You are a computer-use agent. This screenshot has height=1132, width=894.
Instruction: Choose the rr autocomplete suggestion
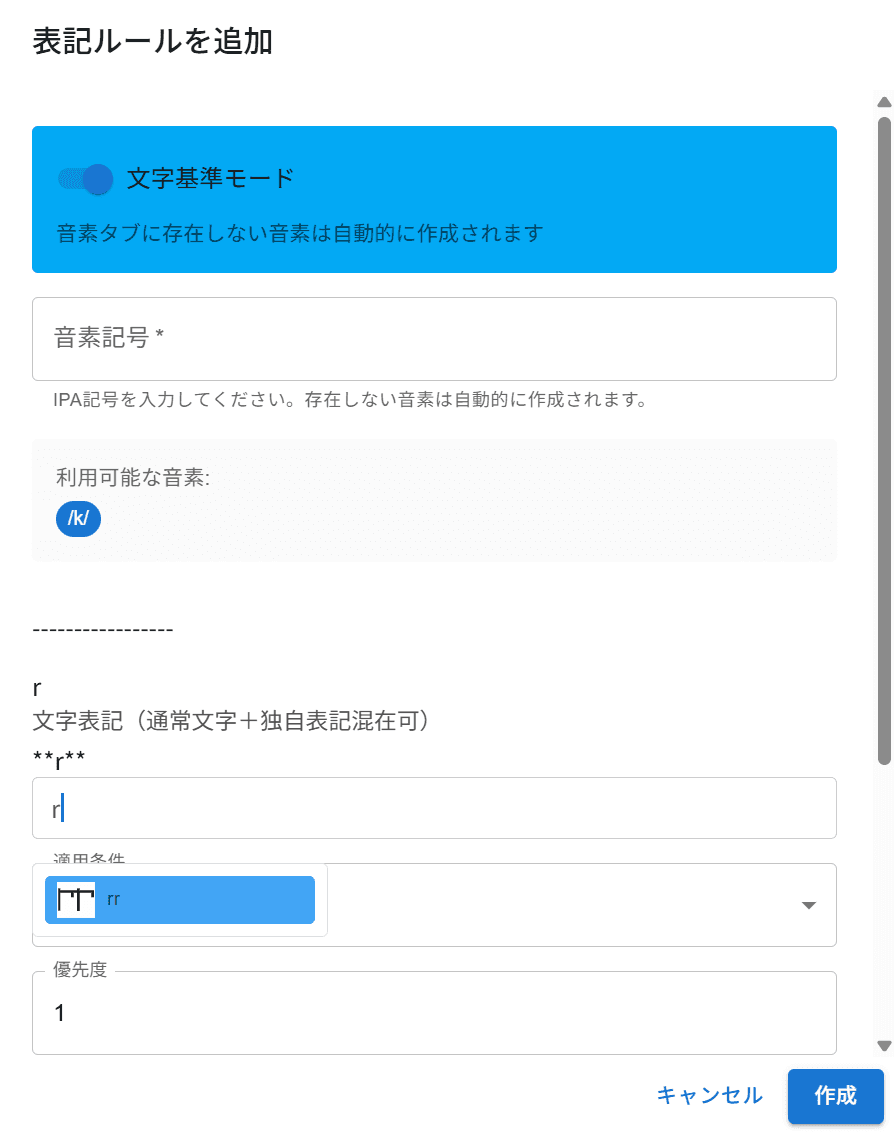click(180, 900)
